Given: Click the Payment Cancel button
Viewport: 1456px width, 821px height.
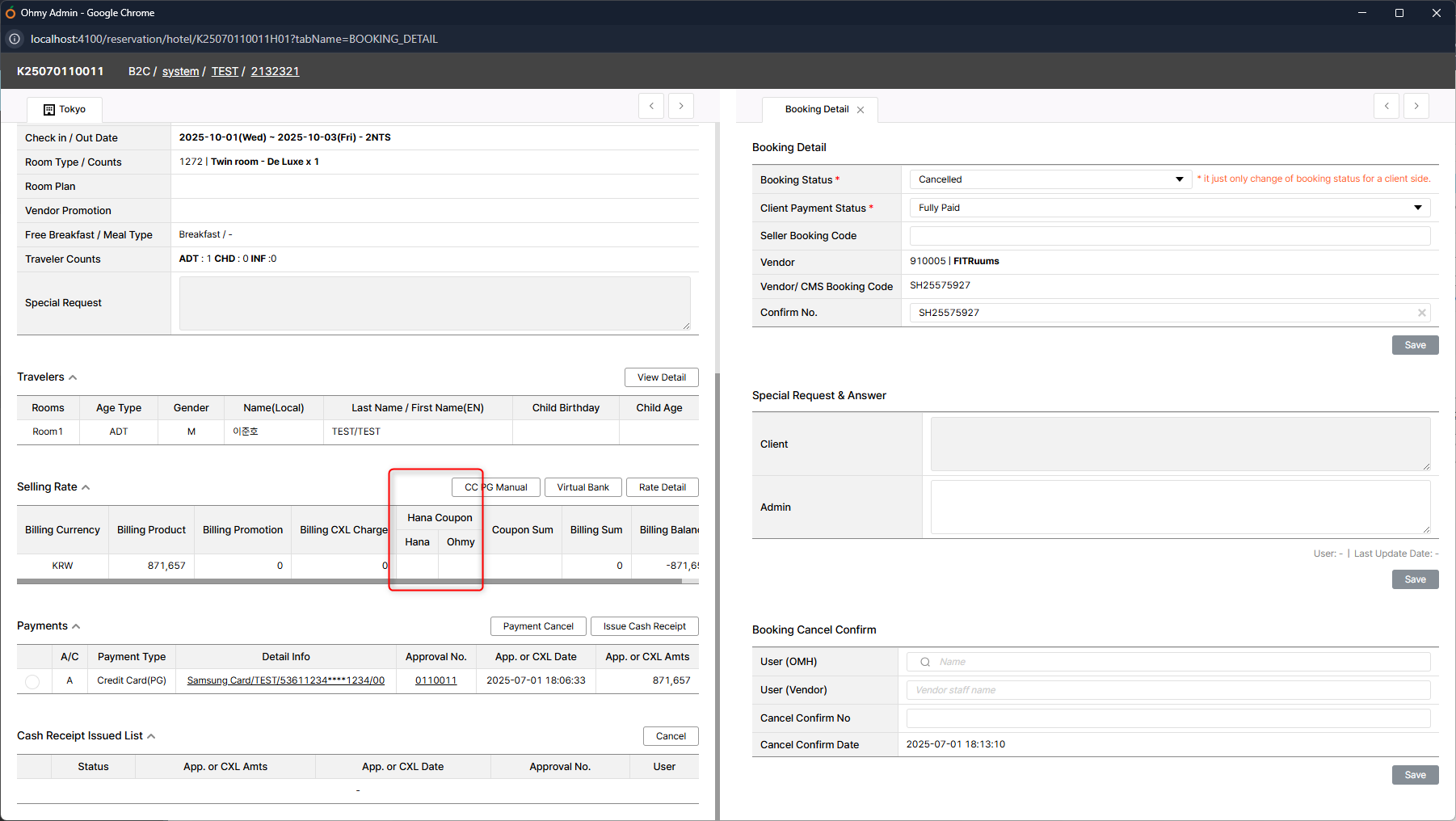Looking at the screenshot, I should (x=538, y=626).
